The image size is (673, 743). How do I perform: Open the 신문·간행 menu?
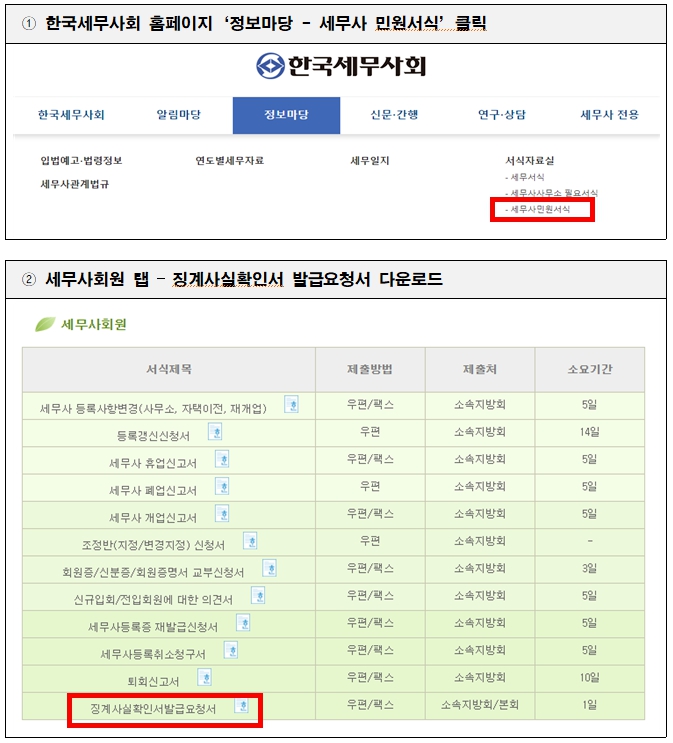pyautogui.click(x=394, y=115)
